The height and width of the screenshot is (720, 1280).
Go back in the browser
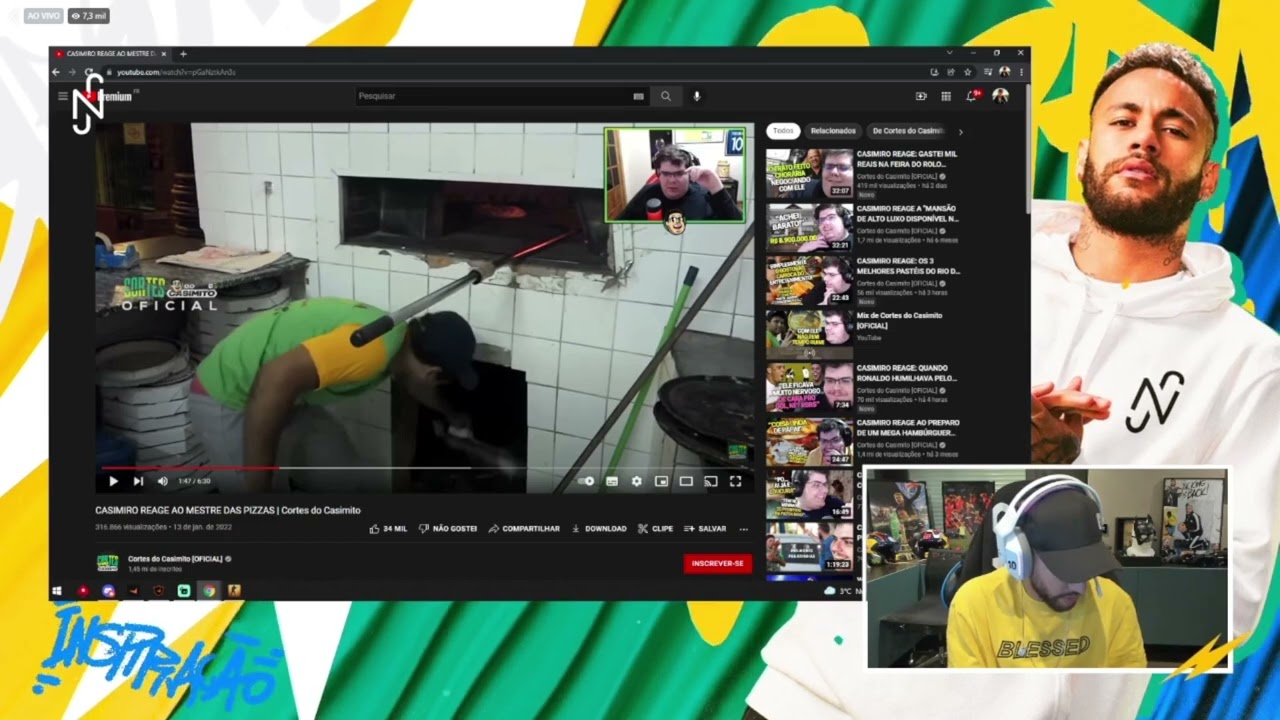tap(57, 72)
